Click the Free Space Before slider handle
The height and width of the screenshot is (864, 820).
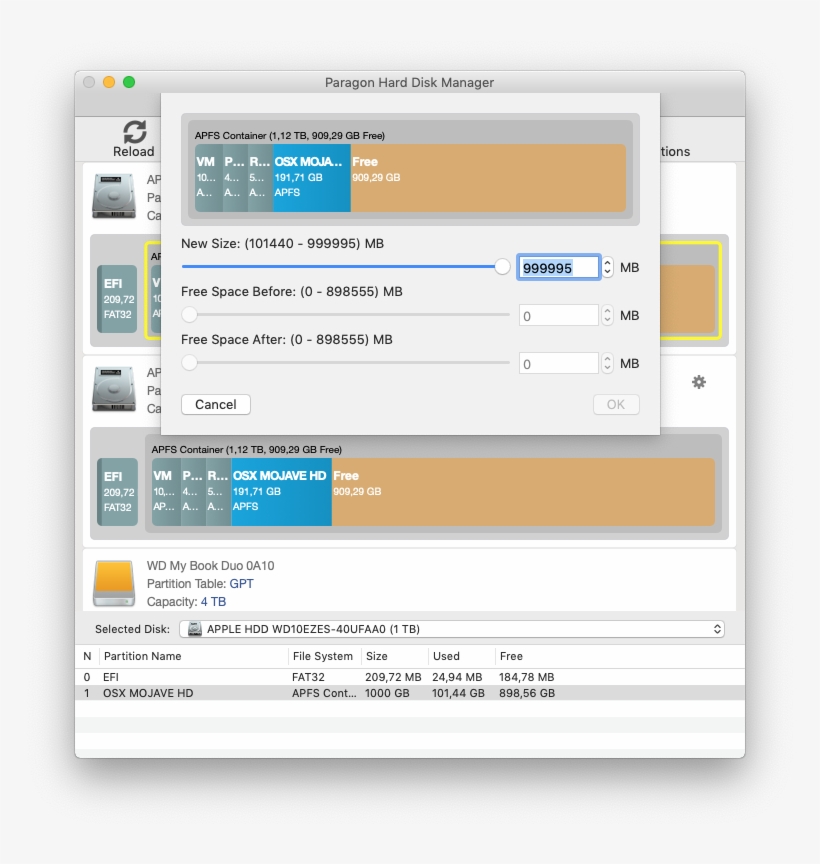190,315
